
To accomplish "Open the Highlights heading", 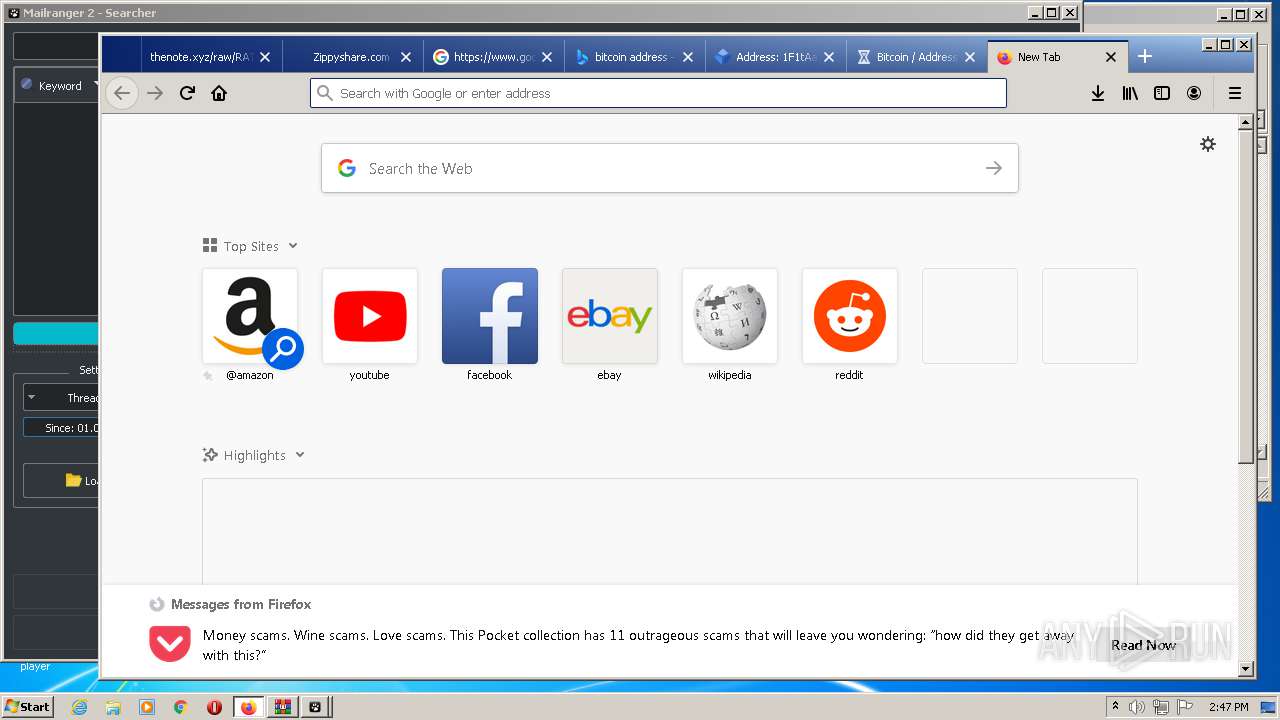I will [x=255, y=455].
